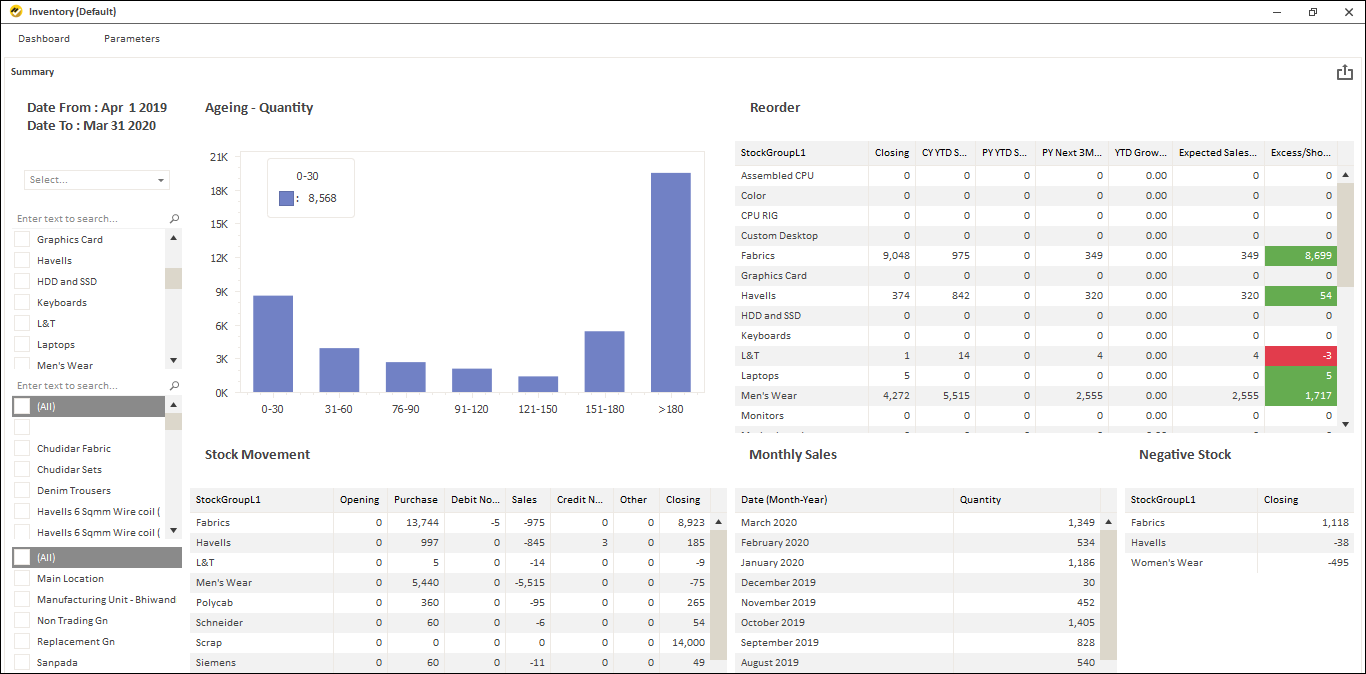The image size is (1366, 674).
Task: Check the Main Location checkbox
Action: (22, 578)
